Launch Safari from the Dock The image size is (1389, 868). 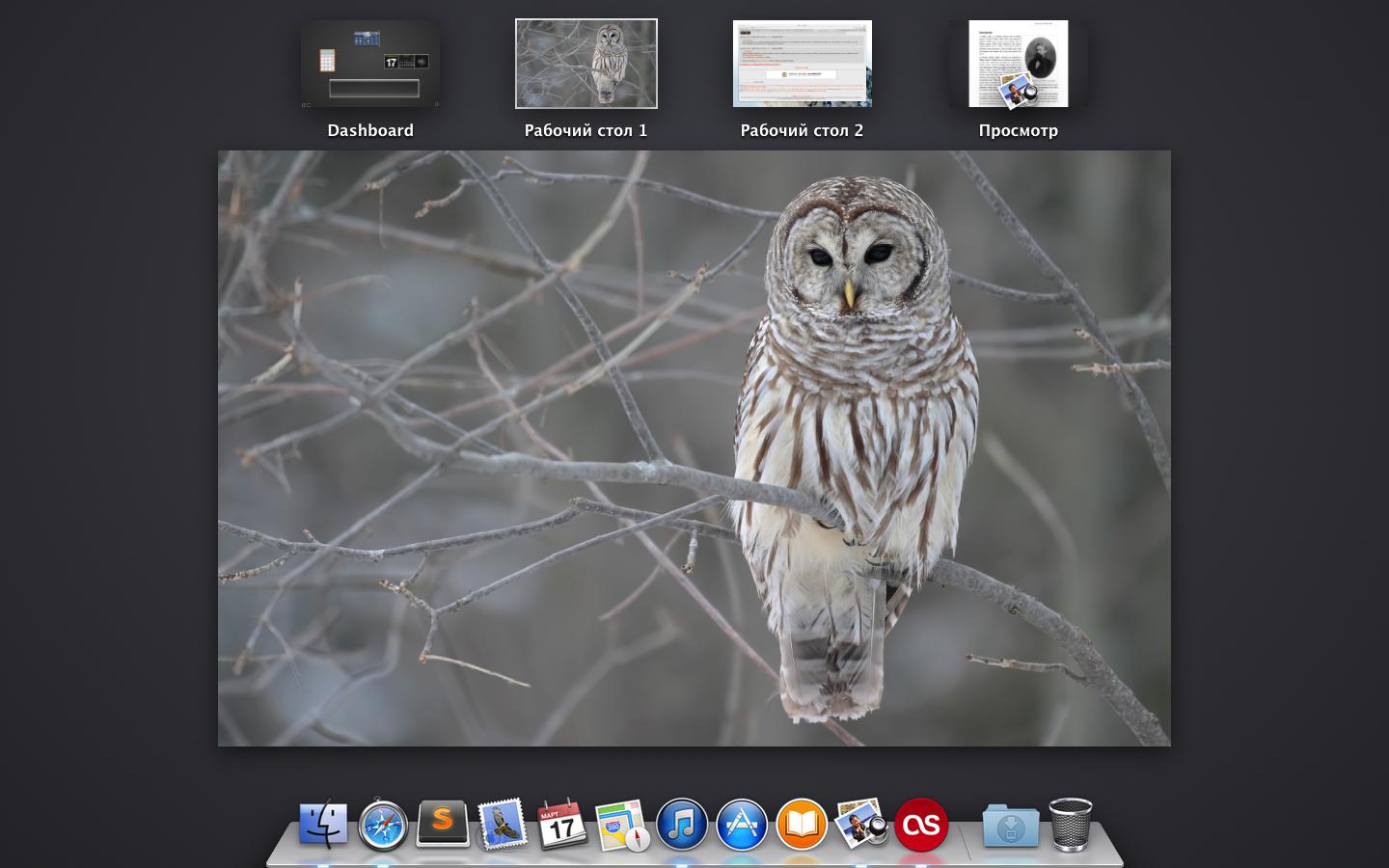point(383,826)
